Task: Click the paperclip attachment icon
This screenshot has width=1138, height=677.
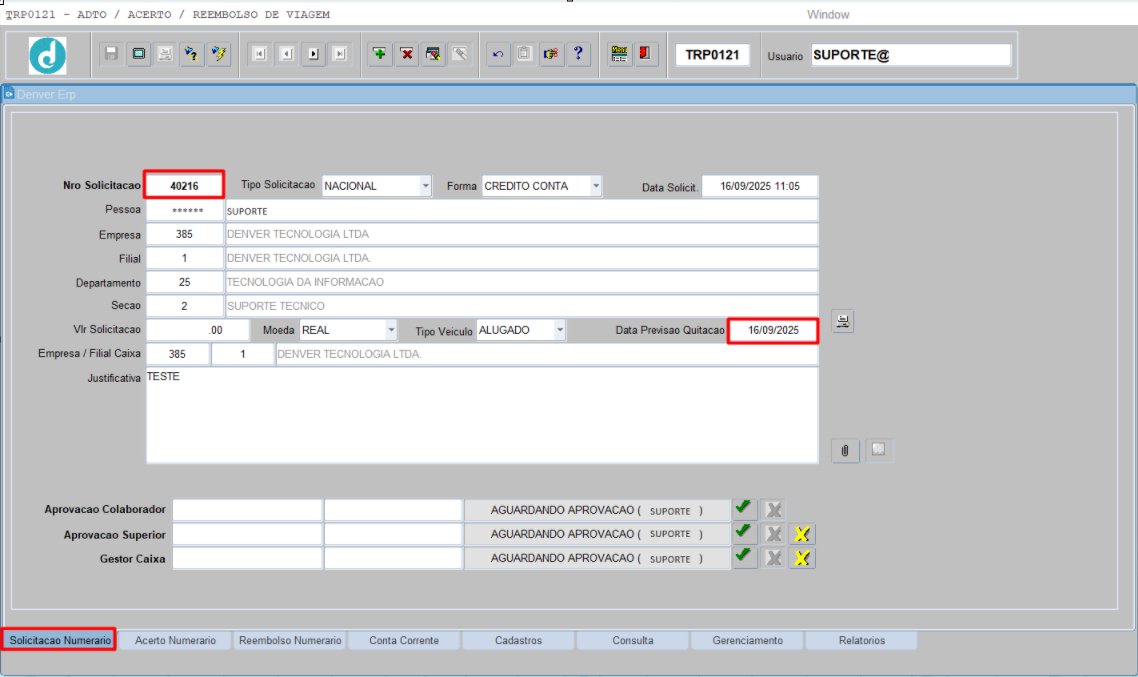Action: (x=845, y=451)
